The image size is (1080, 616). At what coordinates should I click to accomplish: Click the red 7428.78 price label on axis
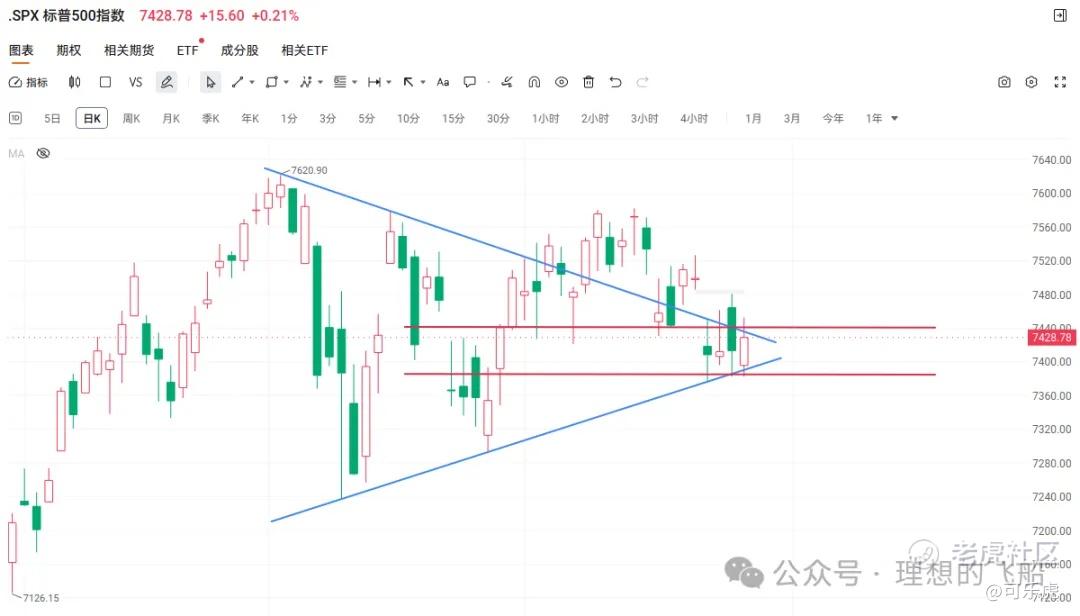[1052, 337]
